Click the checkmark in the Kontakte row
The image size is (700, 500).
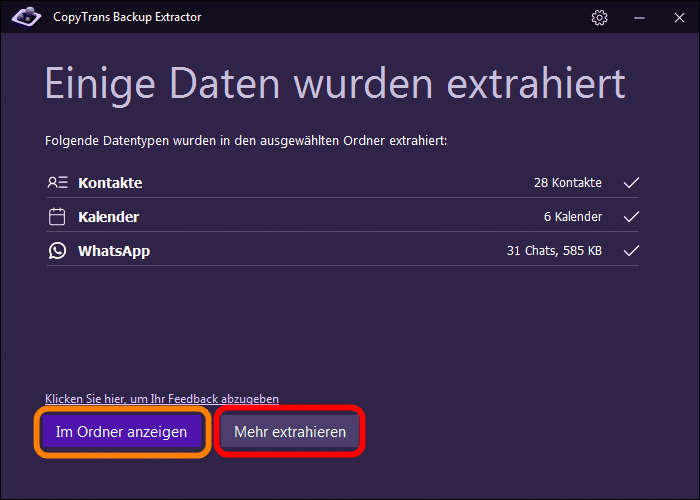(631, 183)
